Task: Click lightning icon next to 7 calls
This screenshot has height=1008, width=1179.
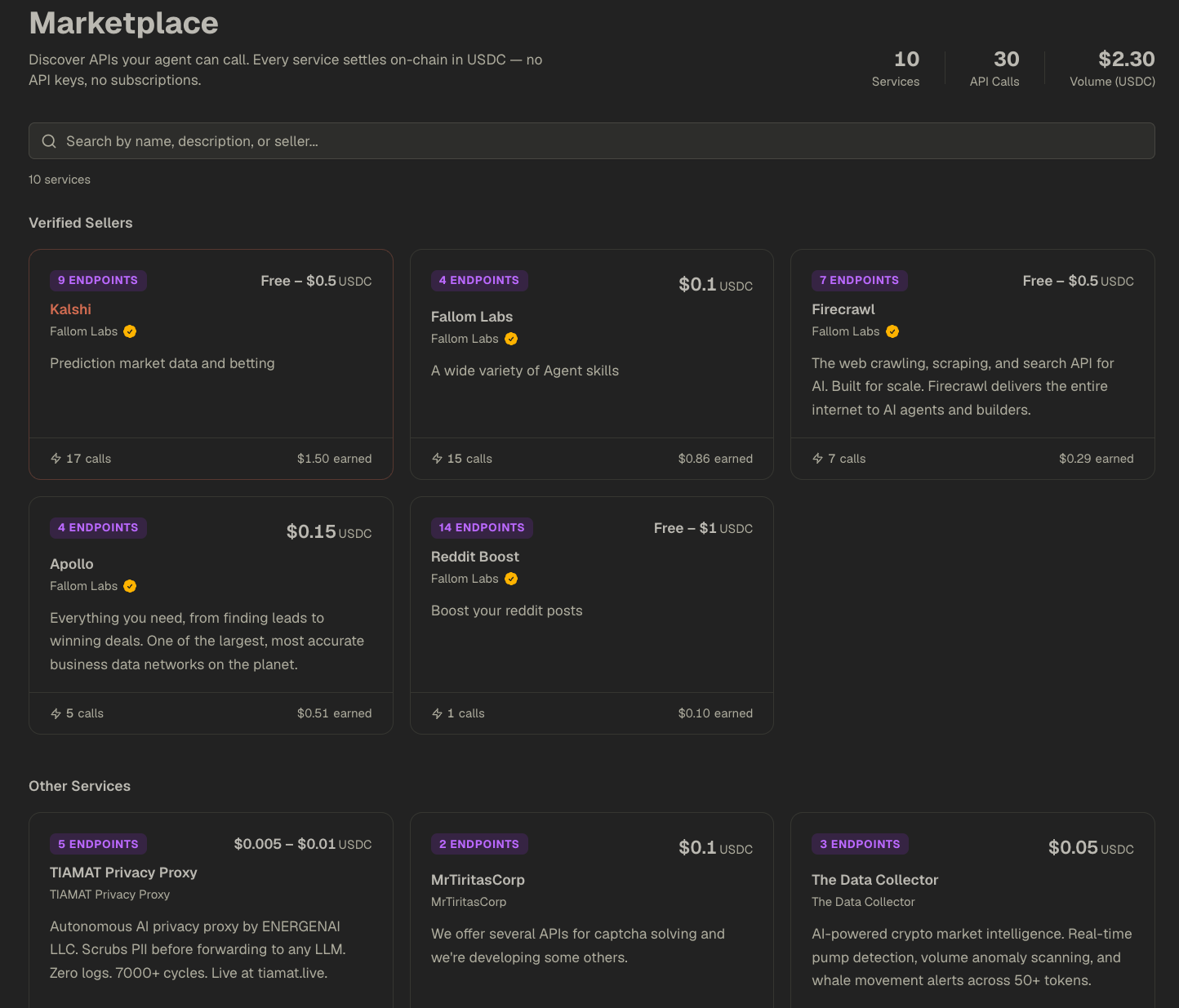Action: [818, 459]
